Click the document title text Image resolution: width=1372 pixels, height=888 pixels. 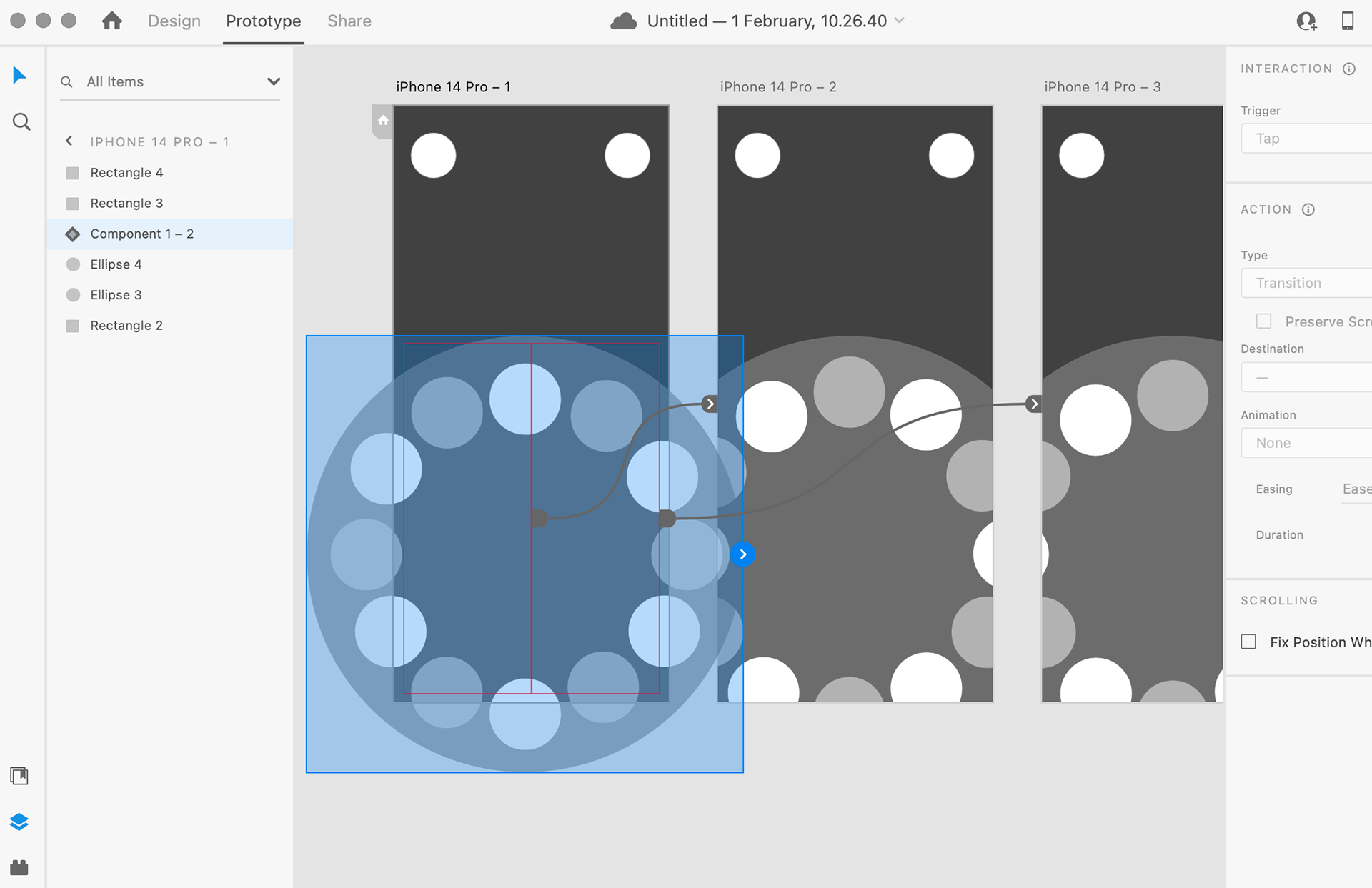tap(767, 21)
